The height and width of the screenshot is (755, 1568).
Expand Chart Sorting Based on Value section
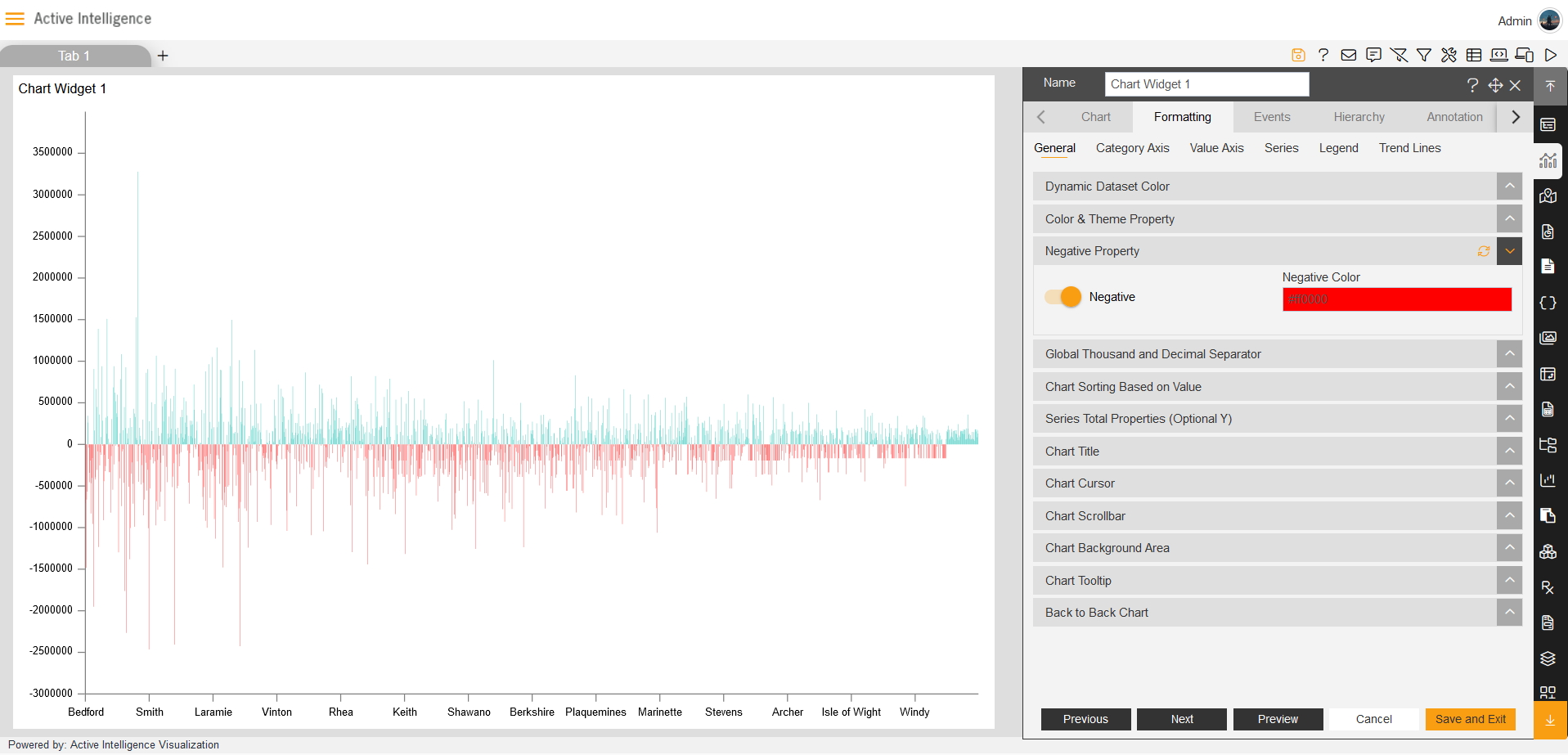(x=1510, y=387)
